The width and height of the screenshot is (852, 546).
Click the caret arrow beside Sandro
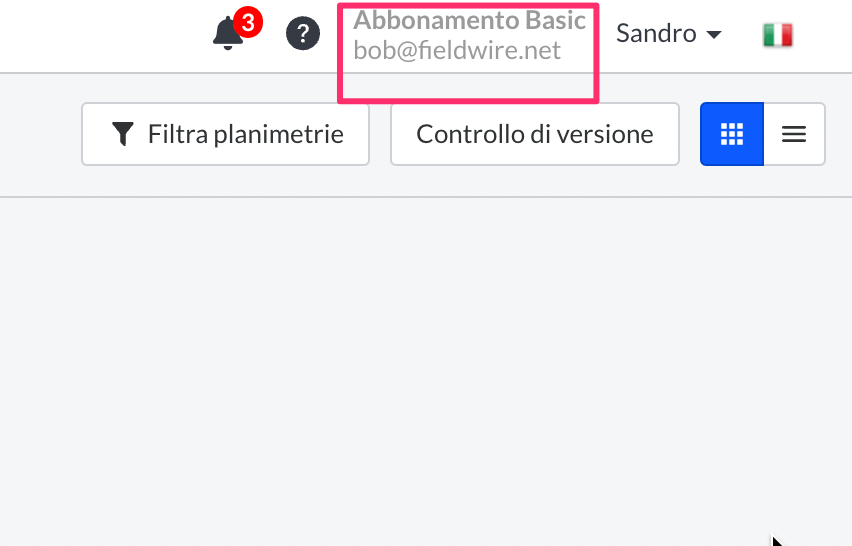click(x=713, y=35)
